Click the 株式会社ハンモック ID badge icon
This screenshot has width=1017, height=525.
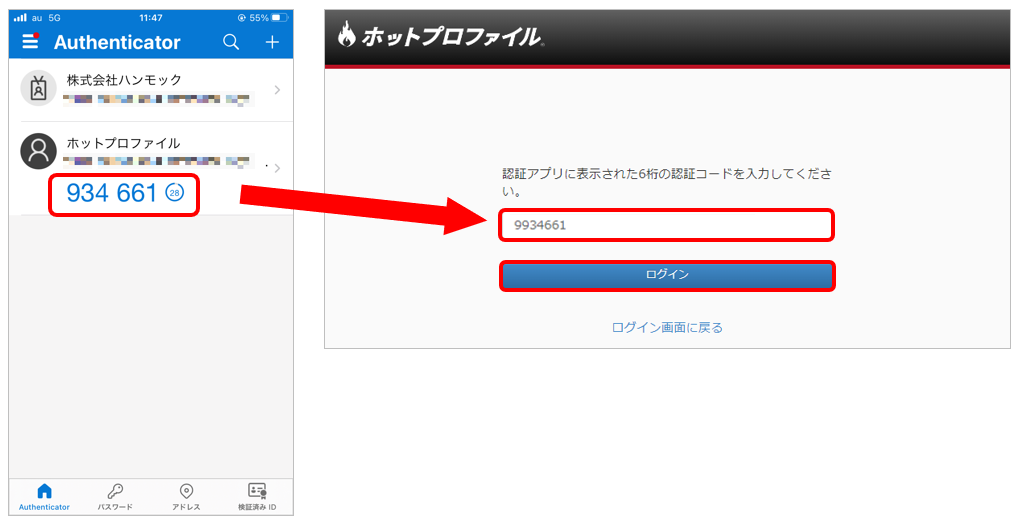pos(38,89)
